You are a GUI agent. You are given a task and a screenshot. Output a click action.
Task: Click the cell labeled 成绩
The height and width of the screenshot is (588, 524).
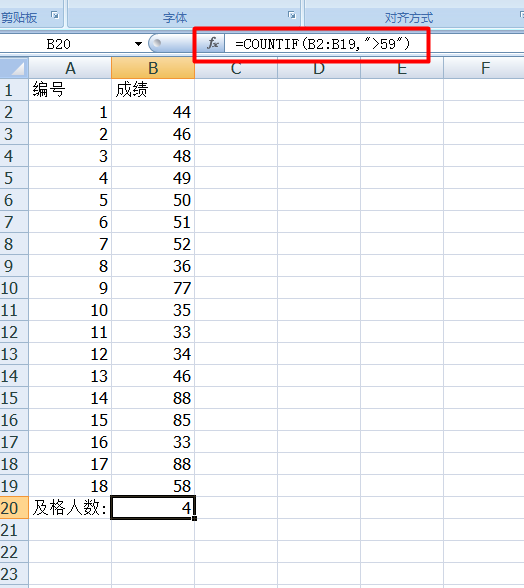tap(153, 90)
